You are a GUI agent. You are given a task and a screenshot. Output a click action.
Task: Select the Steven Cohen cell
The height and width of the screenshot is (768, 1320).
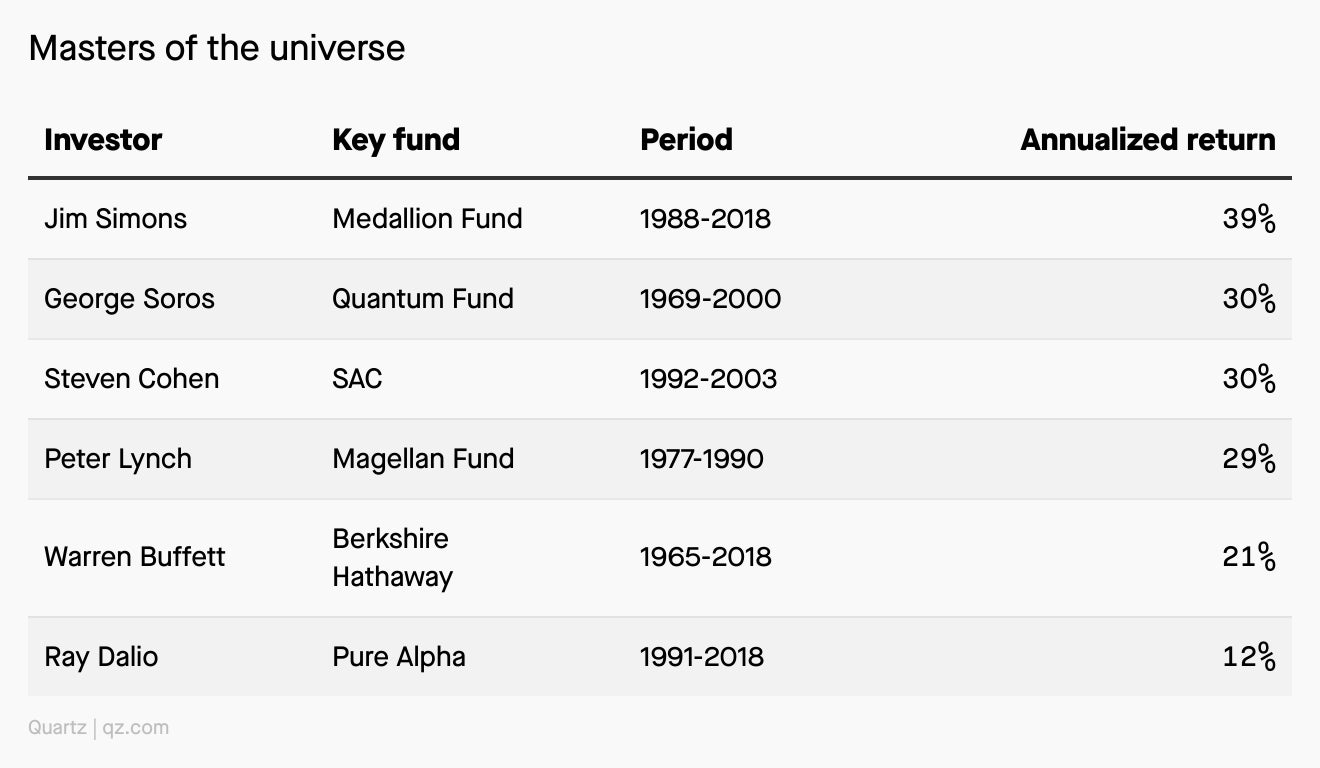pyautogui.click(x=131, y=379)
